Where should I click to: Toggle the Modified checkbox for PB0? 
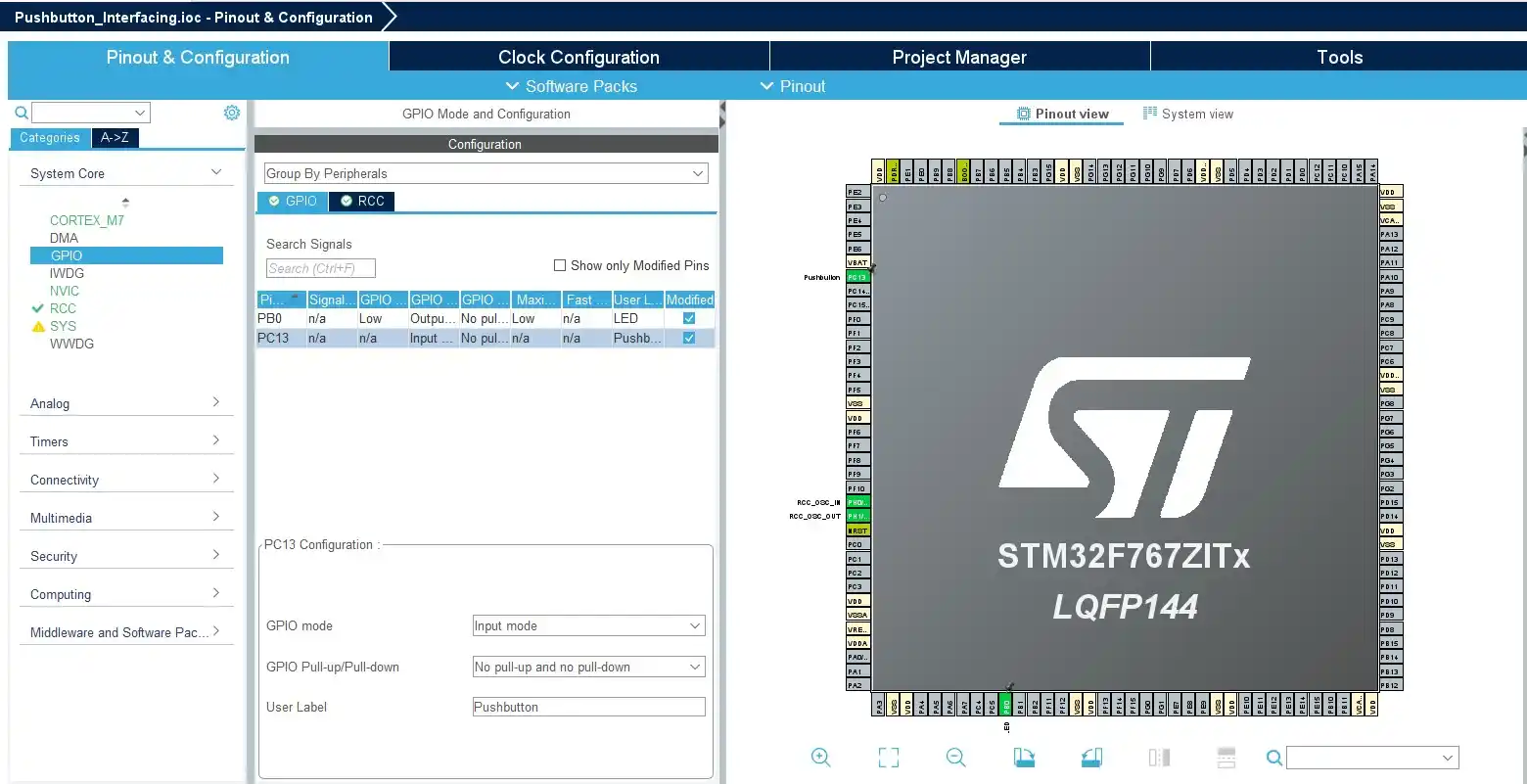coord(689,318)
